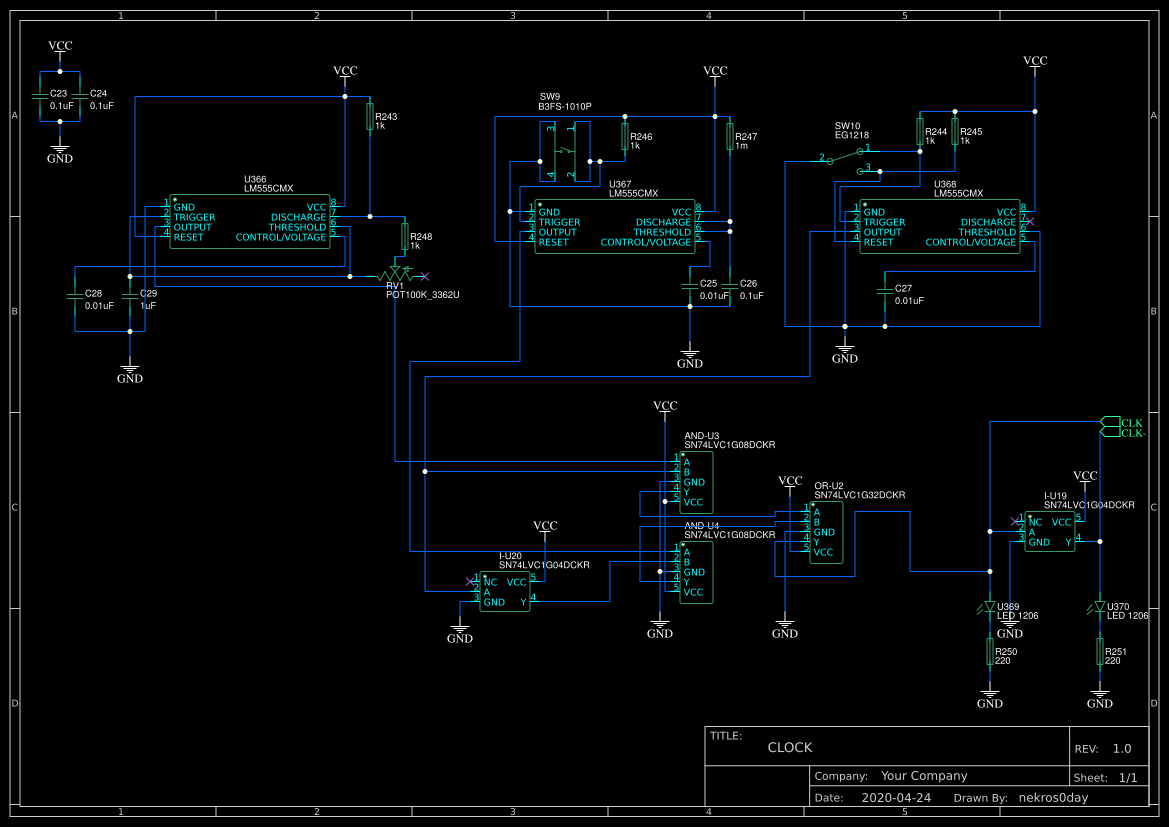
Task: Select the U366 LM555CMX timer symbol
Action: 248,222
